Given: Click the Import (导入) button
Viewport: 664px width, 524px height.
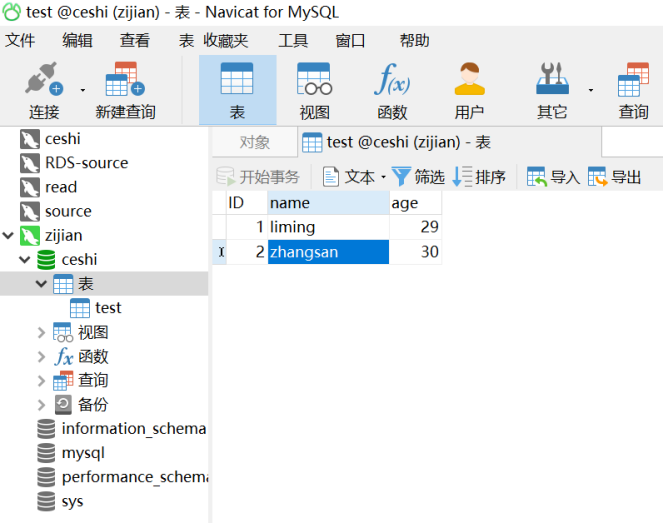Looking at the screenshot, I should coord(553,177).
